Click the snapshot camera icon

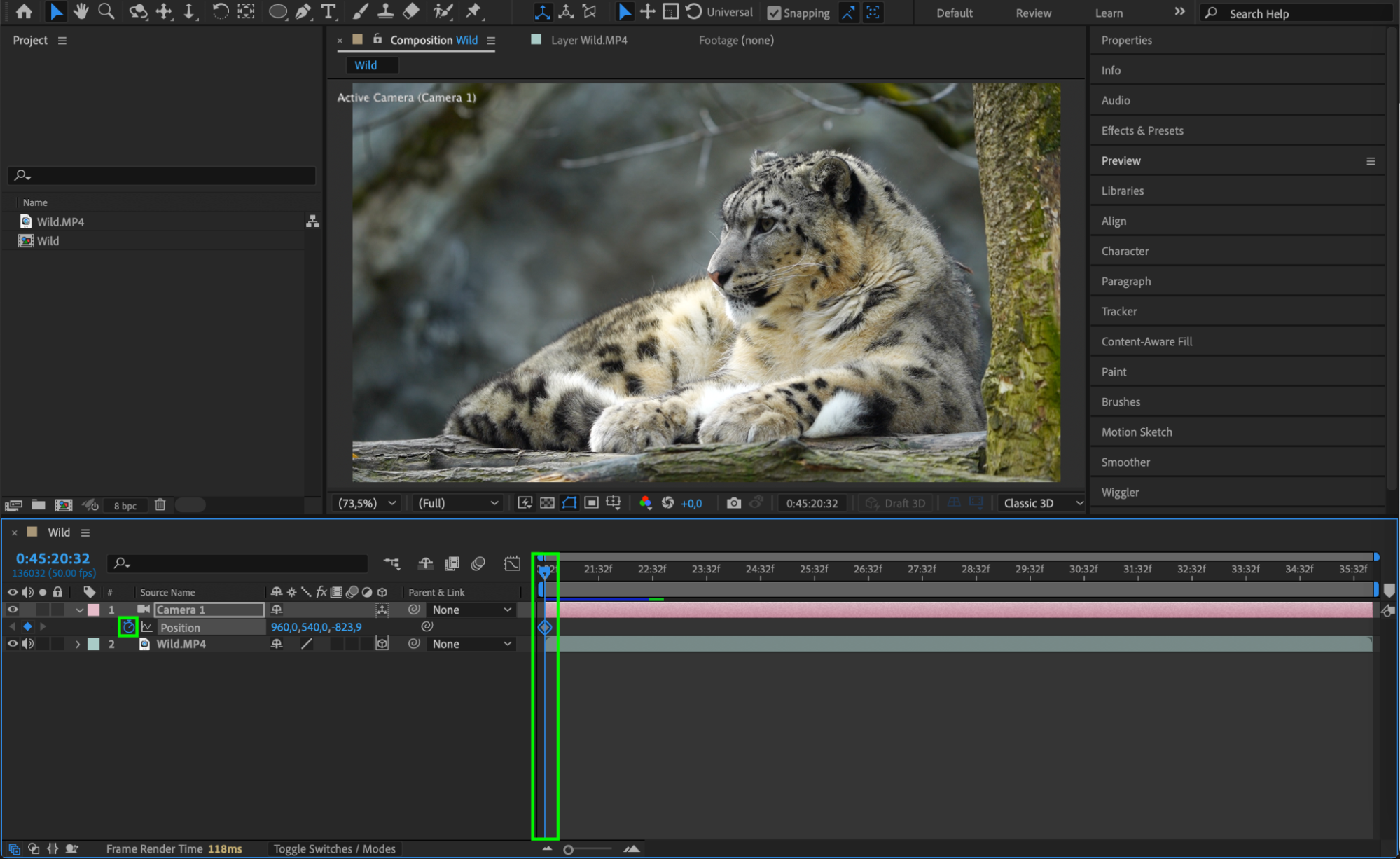(x=733, y=503)
